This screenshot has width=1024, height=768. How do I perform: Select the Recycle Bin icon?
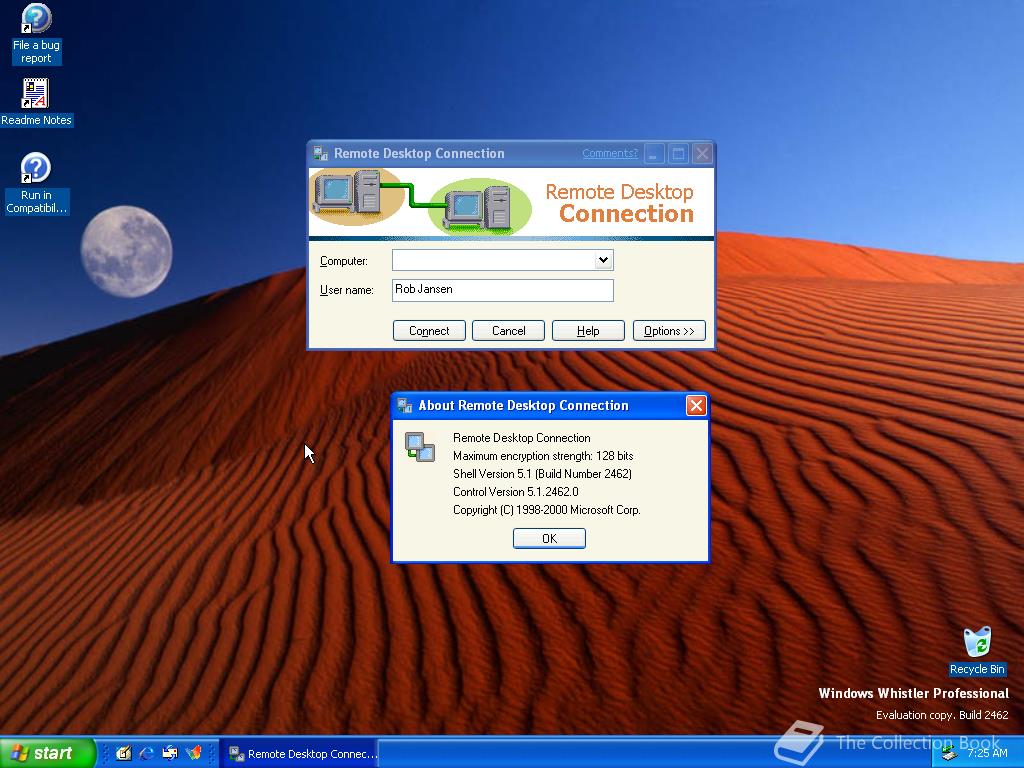coord(977,651)
